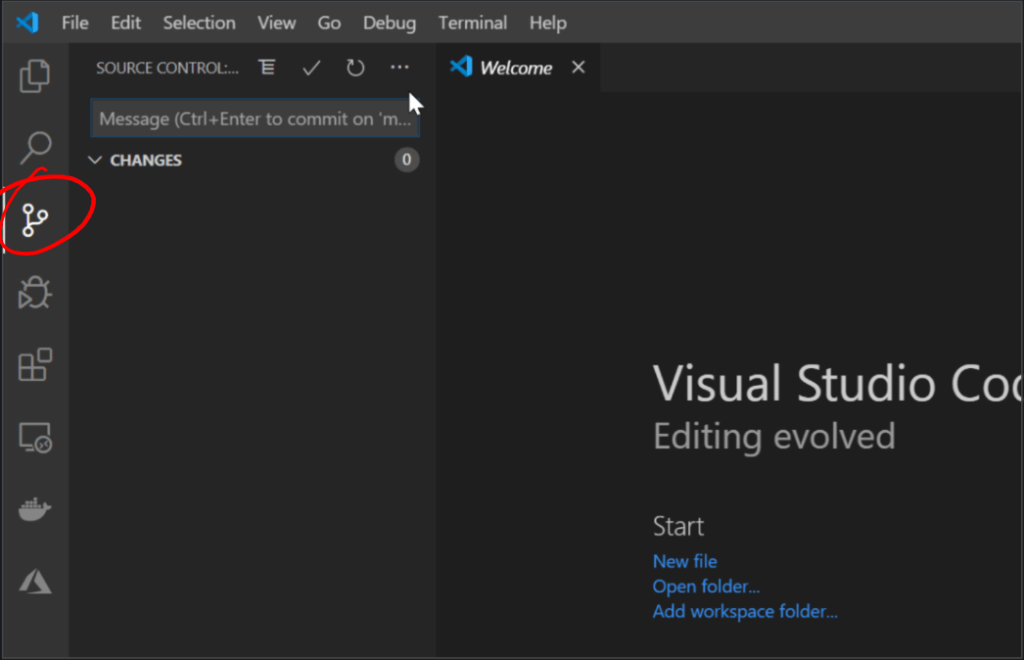This screenshot has height=660, width=1024.
Task: Open the Terminal menu
Action: point(472,23)
